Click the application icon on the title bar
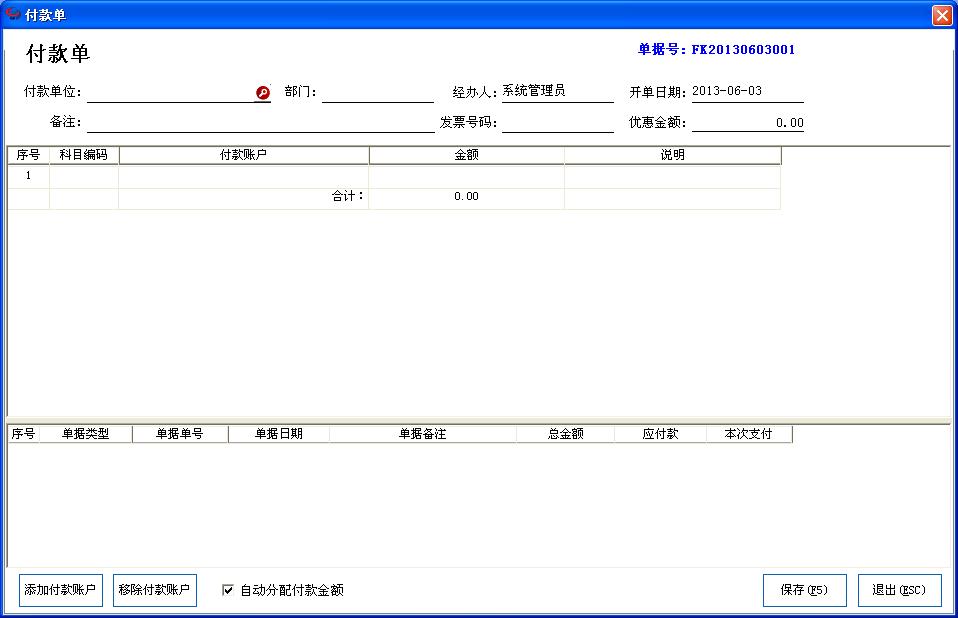Screen dimensions: 958x618 click(x=11, y=14)
